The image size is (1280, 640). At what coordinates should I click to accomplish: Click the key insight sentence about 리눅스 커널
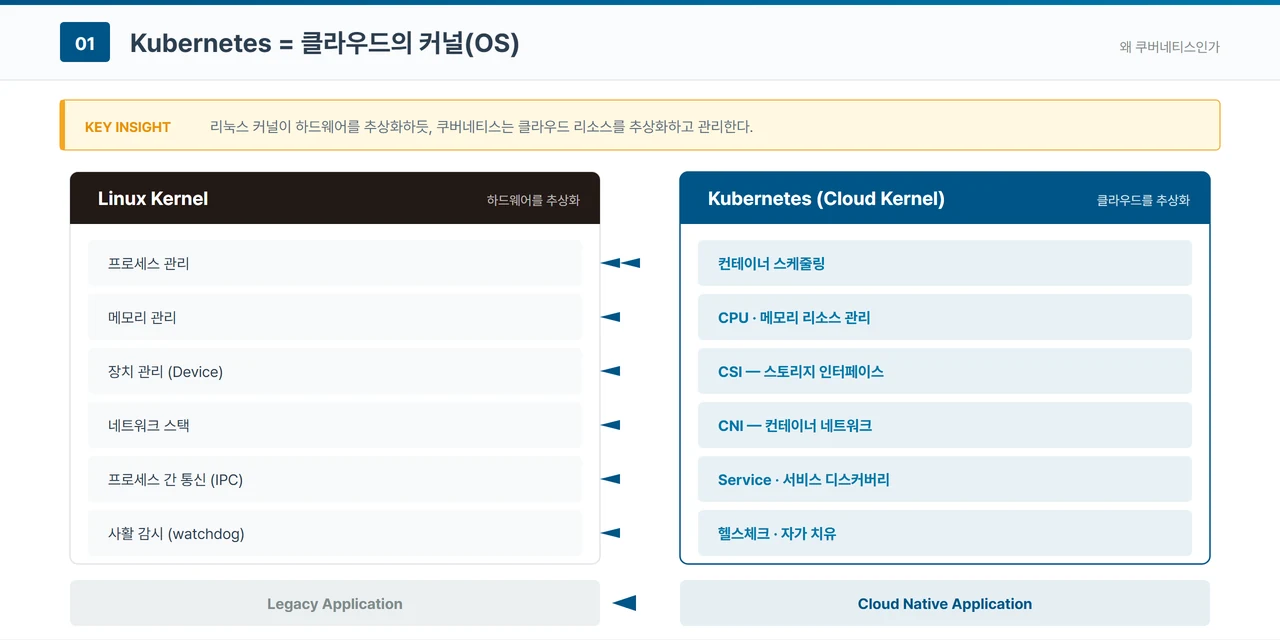[x=481, y=127]
